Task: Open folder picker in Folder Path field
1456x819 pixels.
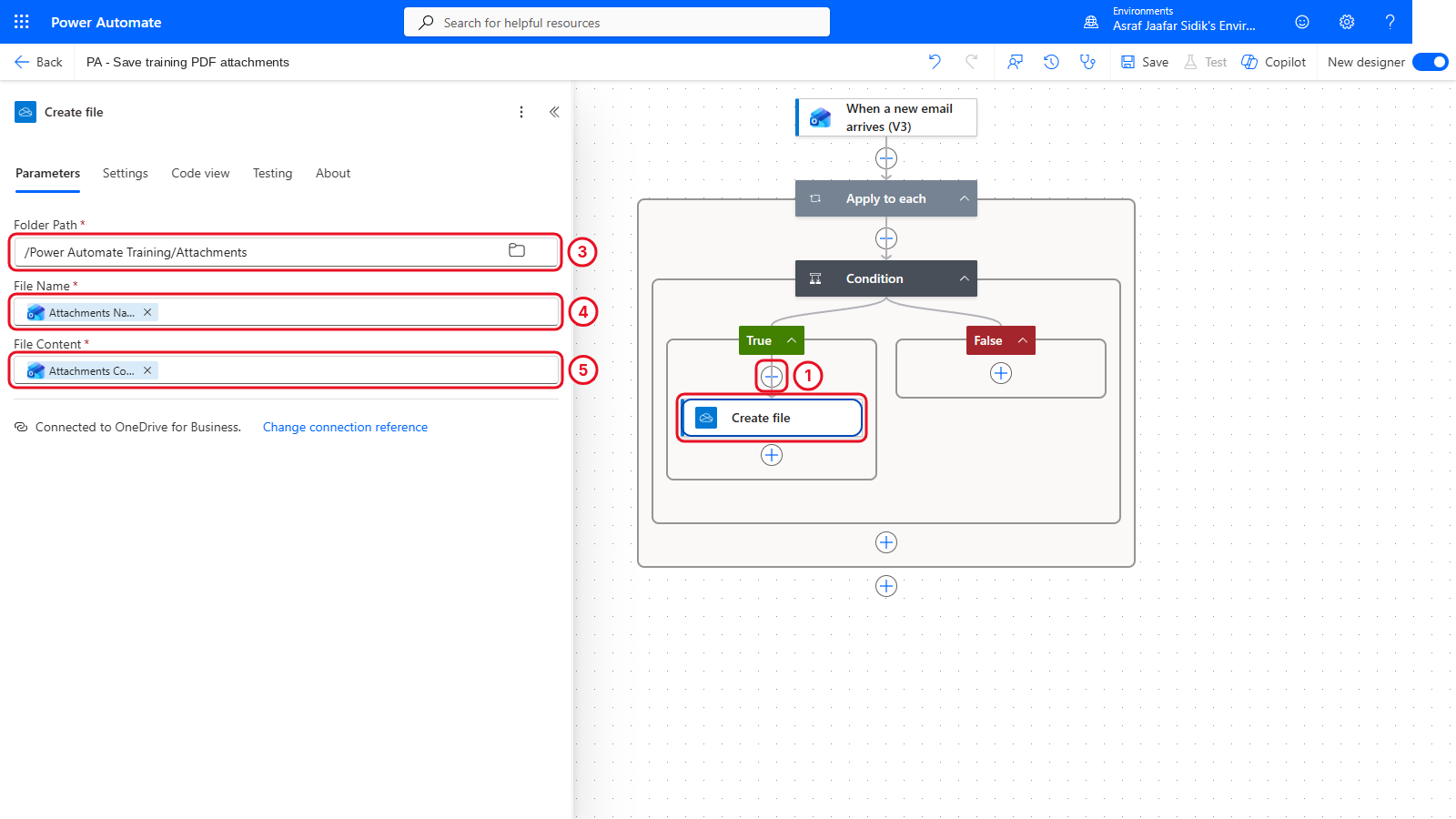Action: point(517,250)
